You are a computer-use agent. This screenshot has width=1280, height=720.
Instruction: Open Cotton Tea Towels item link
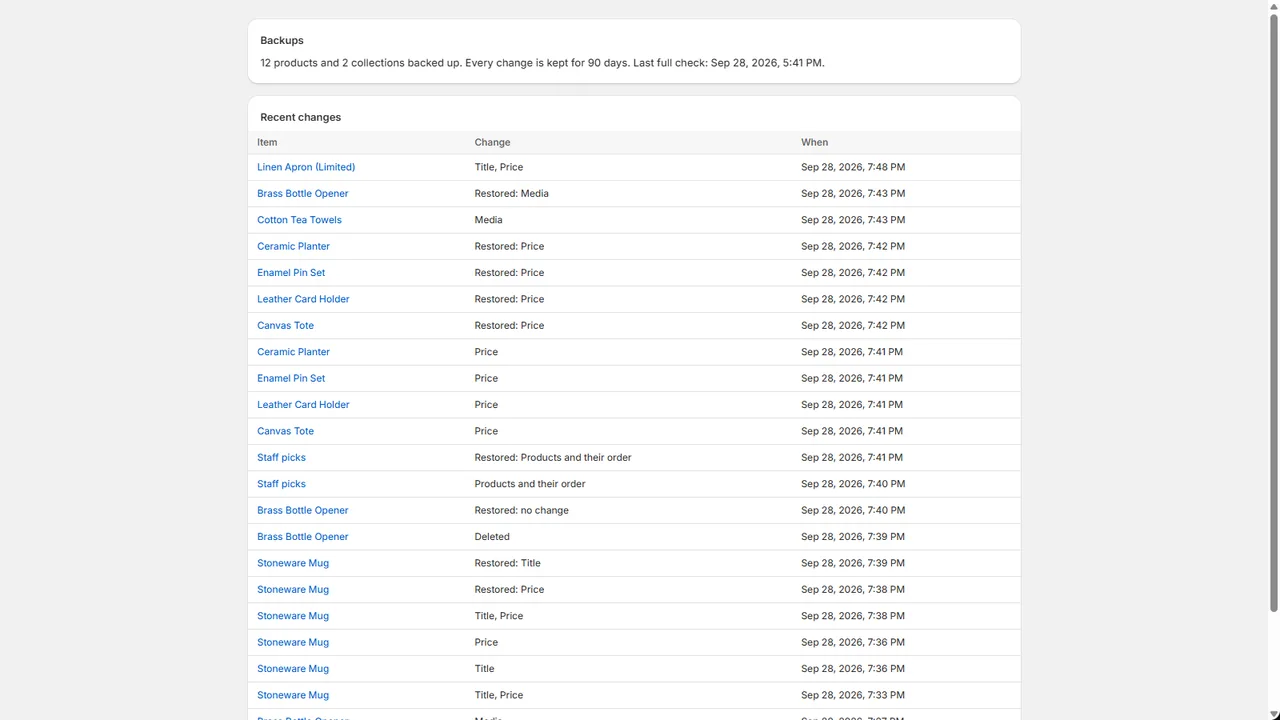click(299, 220)
